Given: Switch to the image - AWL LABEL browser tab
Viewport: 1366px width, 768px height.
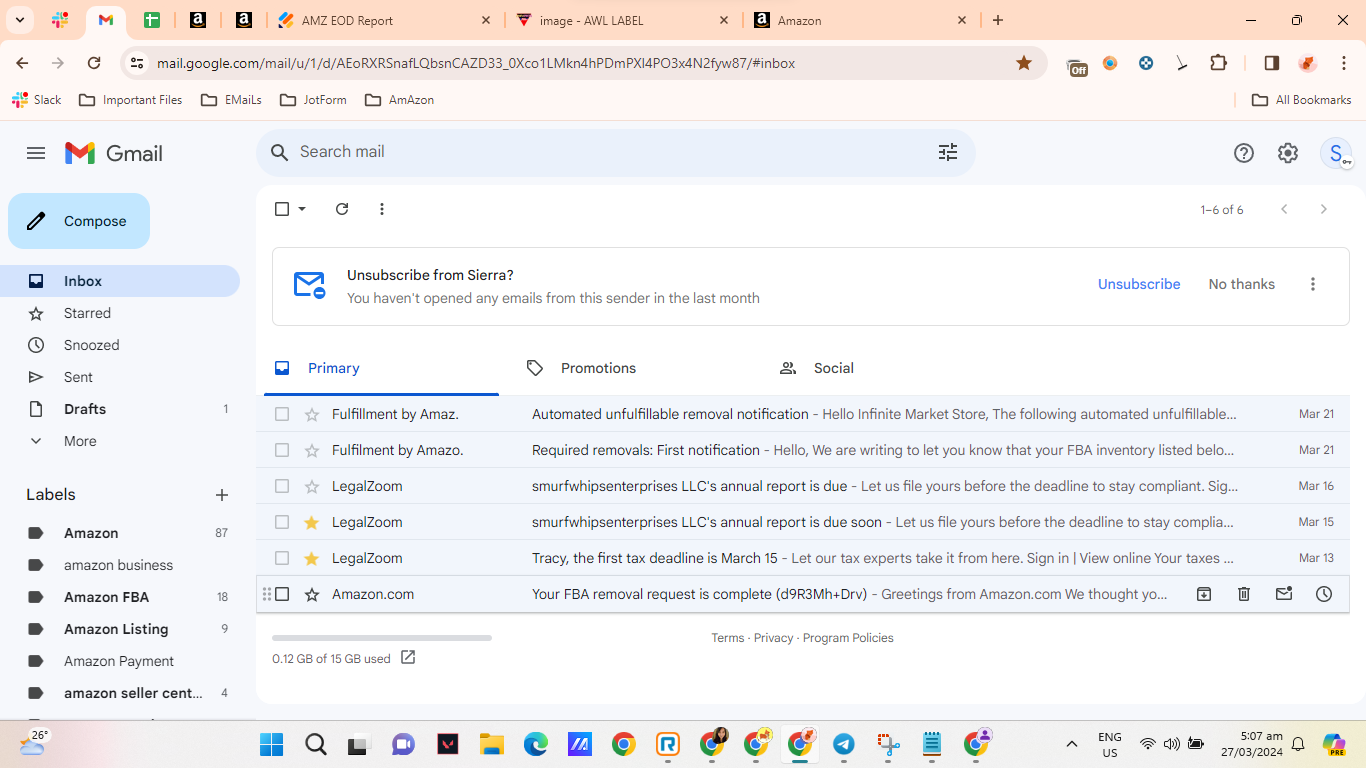Looking at the screenshot, I should click(x=622, y=20).
